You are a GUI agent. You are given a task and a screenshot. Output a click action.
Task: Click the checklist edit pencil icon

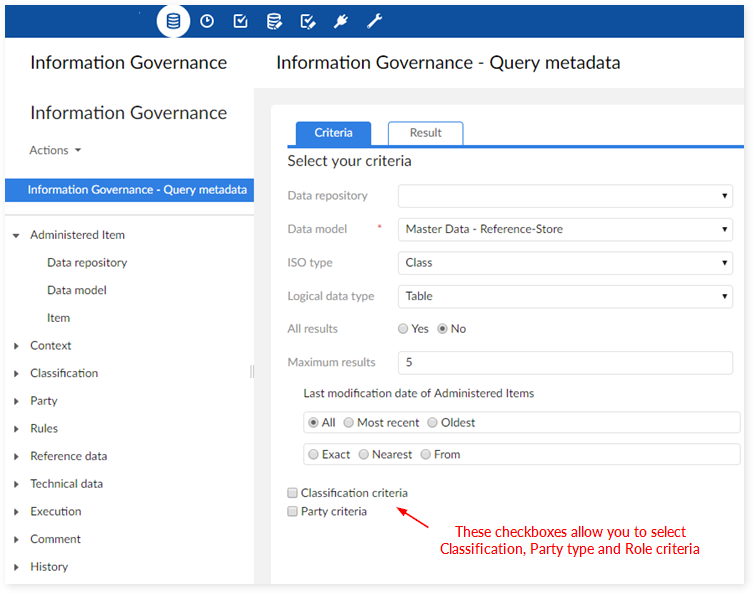click(308, 21)
